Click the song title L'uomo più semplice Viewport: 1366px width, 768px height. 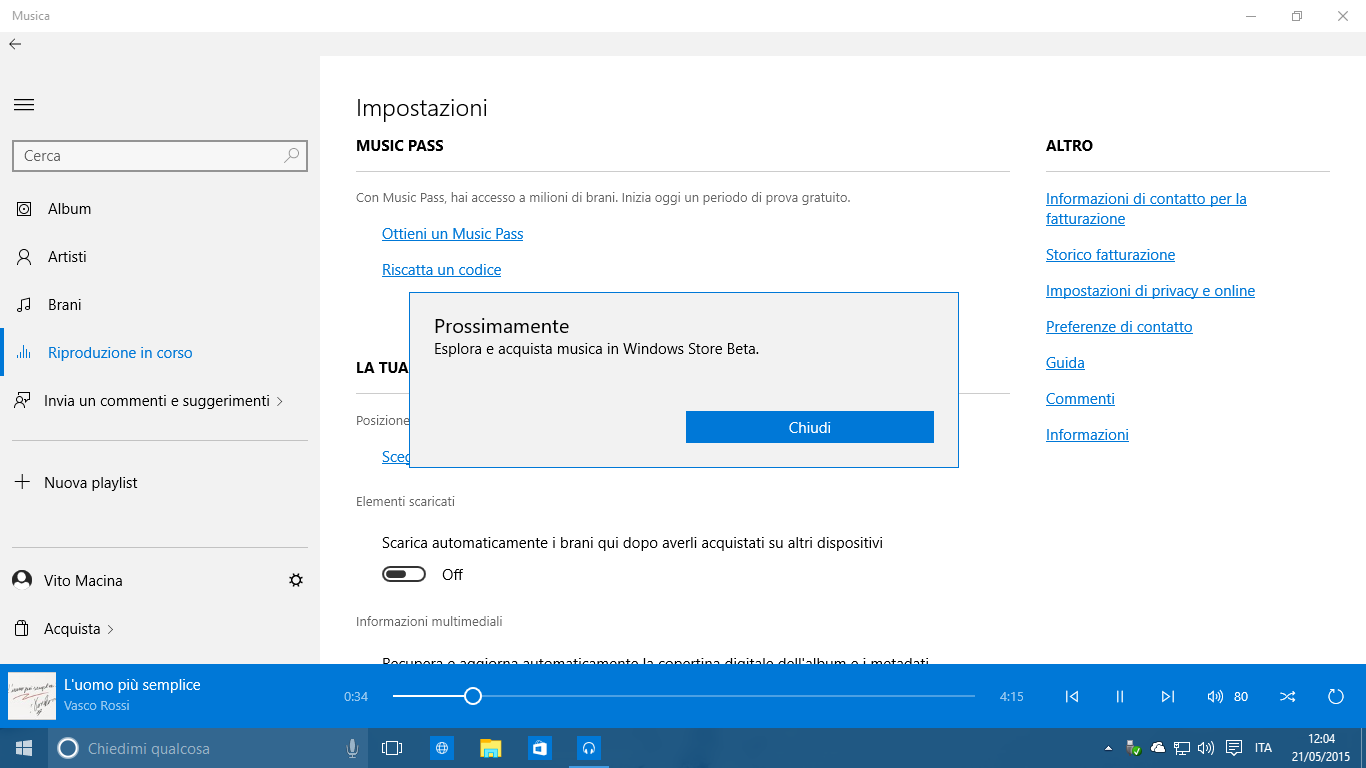132,685
